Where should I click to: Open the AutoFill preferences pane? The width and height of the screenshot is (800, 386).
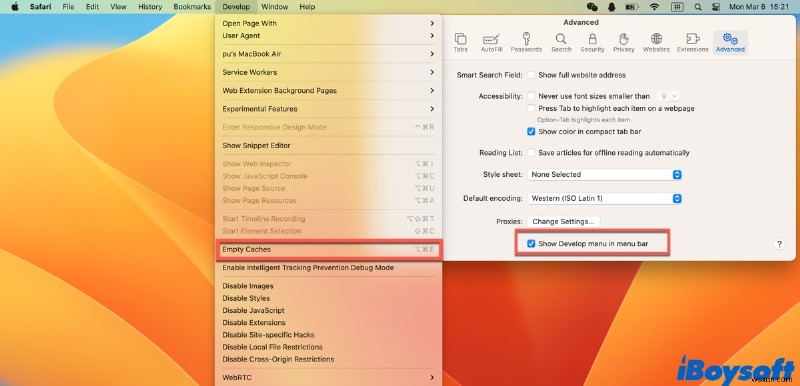click(491, 43)
